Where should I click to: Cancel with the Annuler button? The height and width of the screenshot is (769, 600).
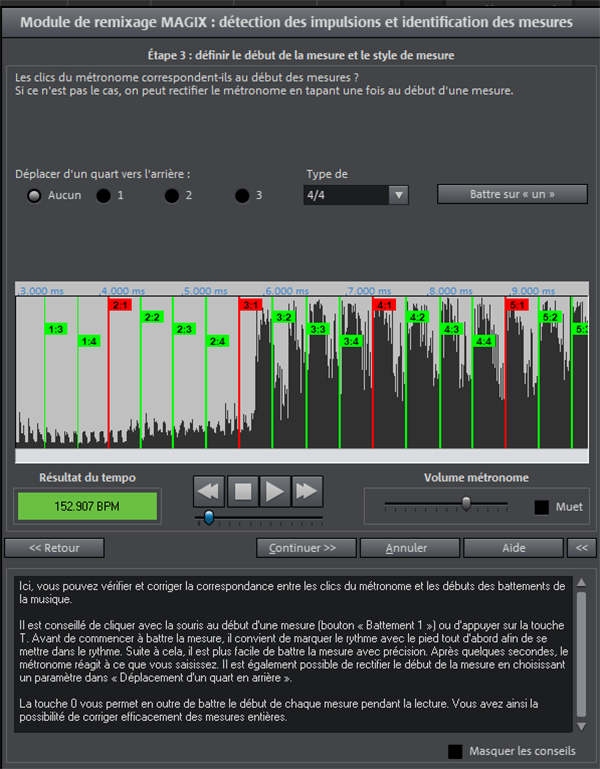click(410, 548)
